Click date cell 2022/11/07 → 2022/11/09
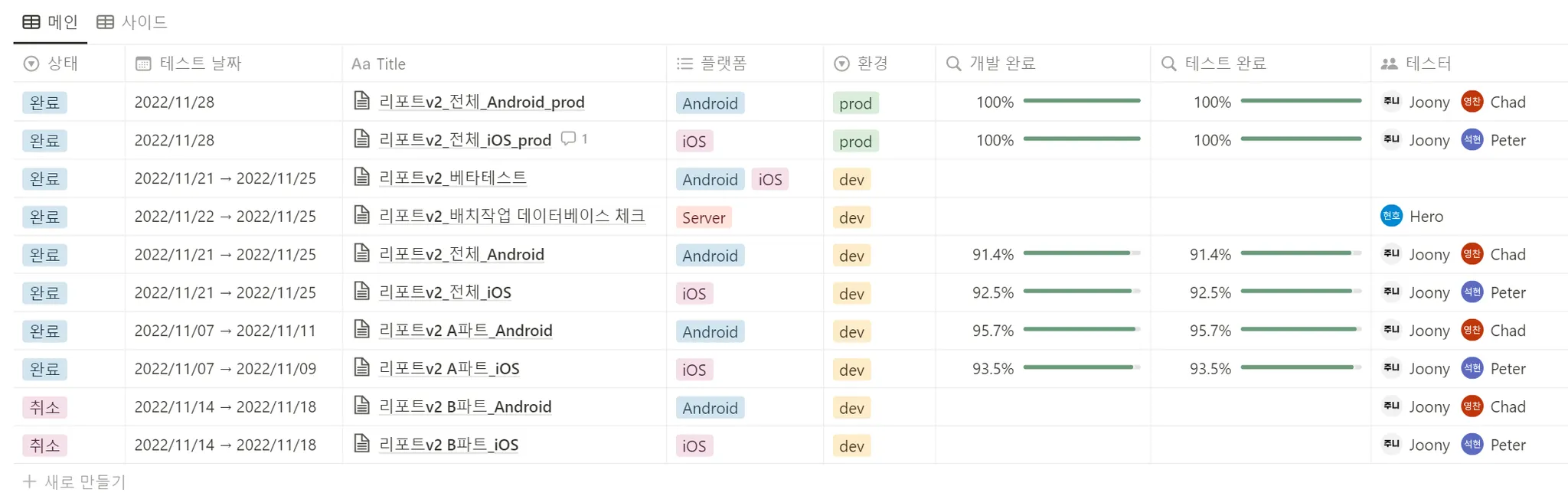Viewport: 1568px width, 499px height. (225, 368)
